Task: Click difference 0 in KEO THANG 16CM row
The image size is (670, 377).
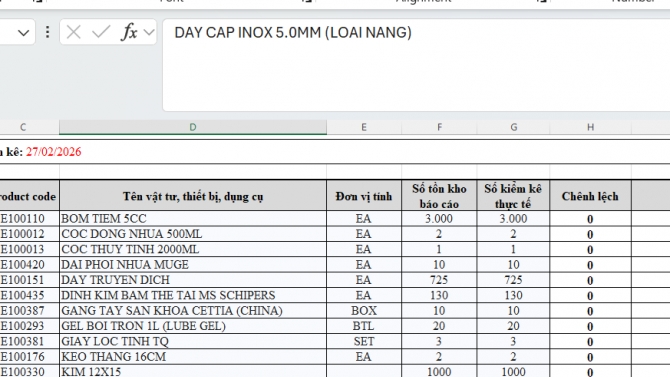Action: pos(590,357)
